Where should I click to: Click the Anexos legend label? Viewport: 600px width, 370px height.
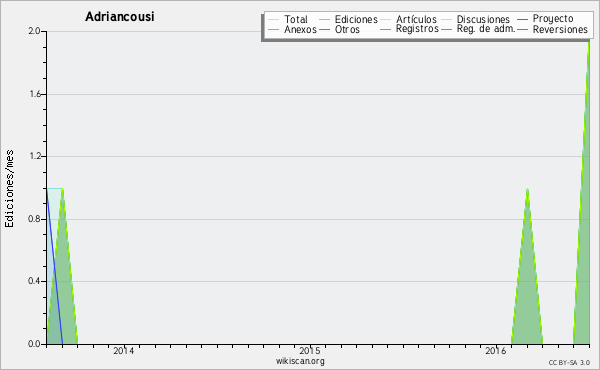pos(300,29)
